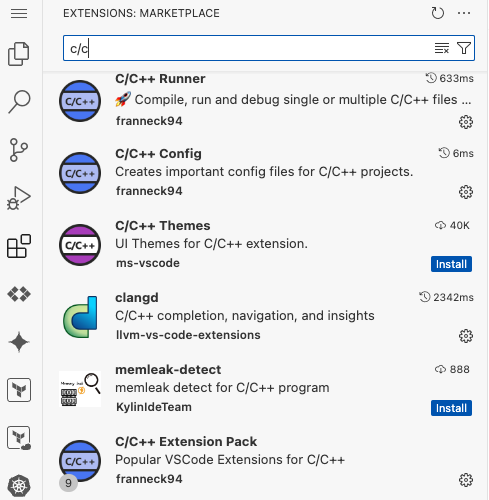Viewport: 489px width, 500px height.
Task: Open the Kubernetes helm-wheel sidebar icon
Action: [19, 486]
